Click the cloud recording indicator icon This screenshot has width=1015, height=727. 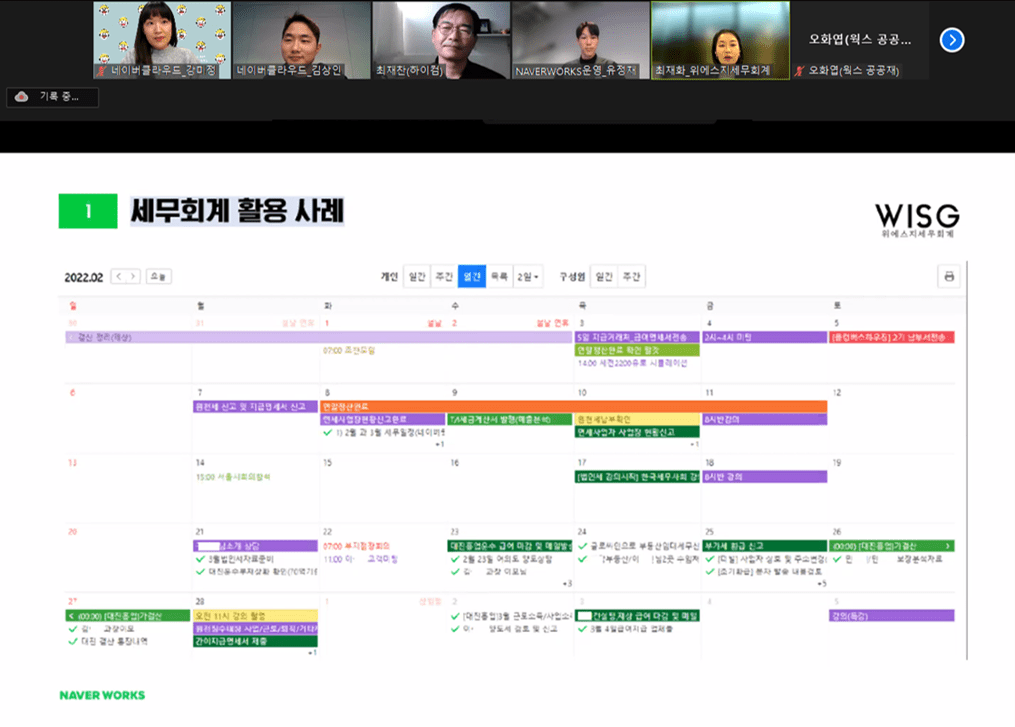tap(21, 96)
